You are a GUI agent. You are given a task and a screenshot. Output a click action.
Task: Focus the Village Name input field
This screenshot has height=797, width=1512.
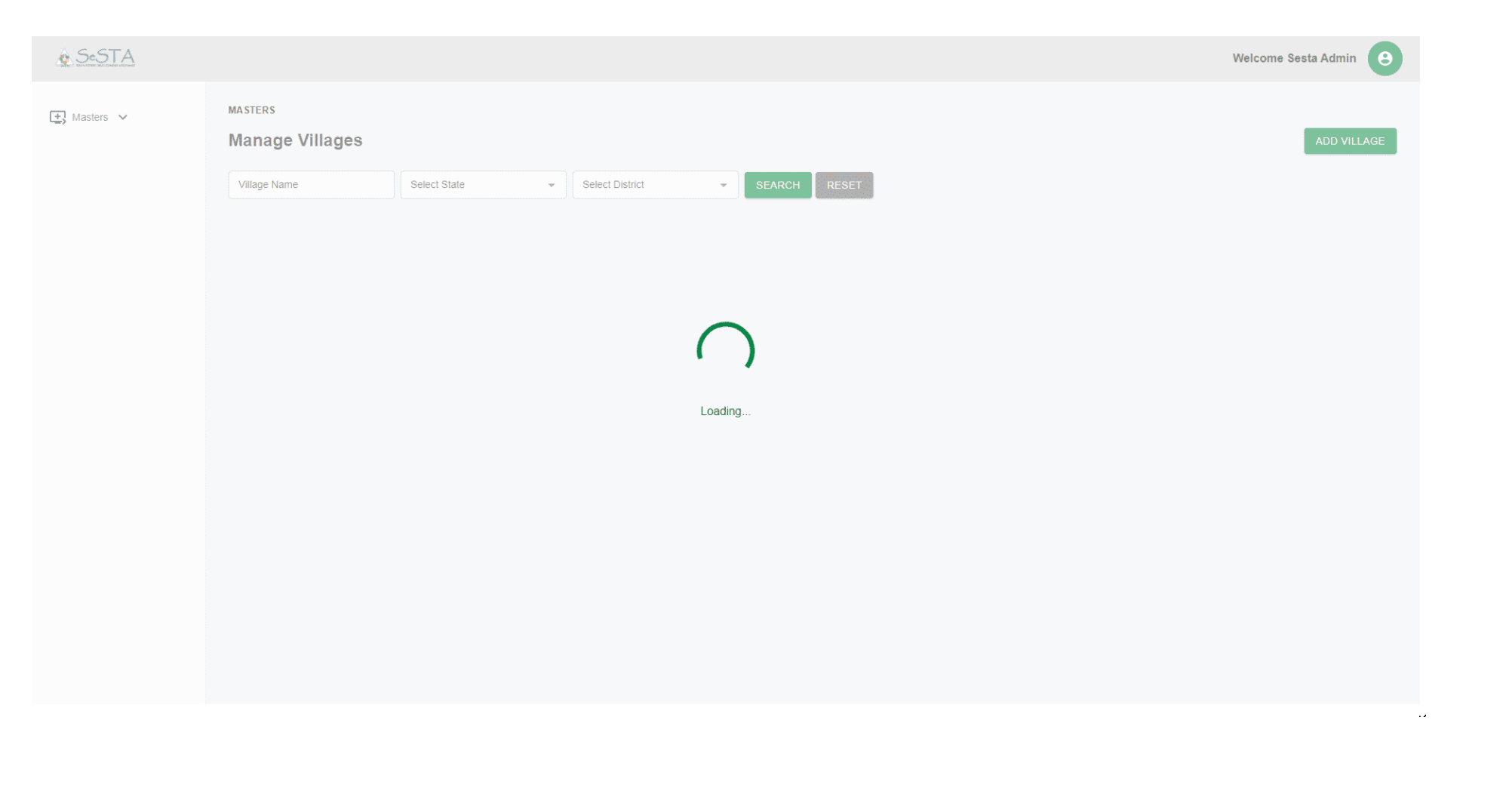[311, 185]
